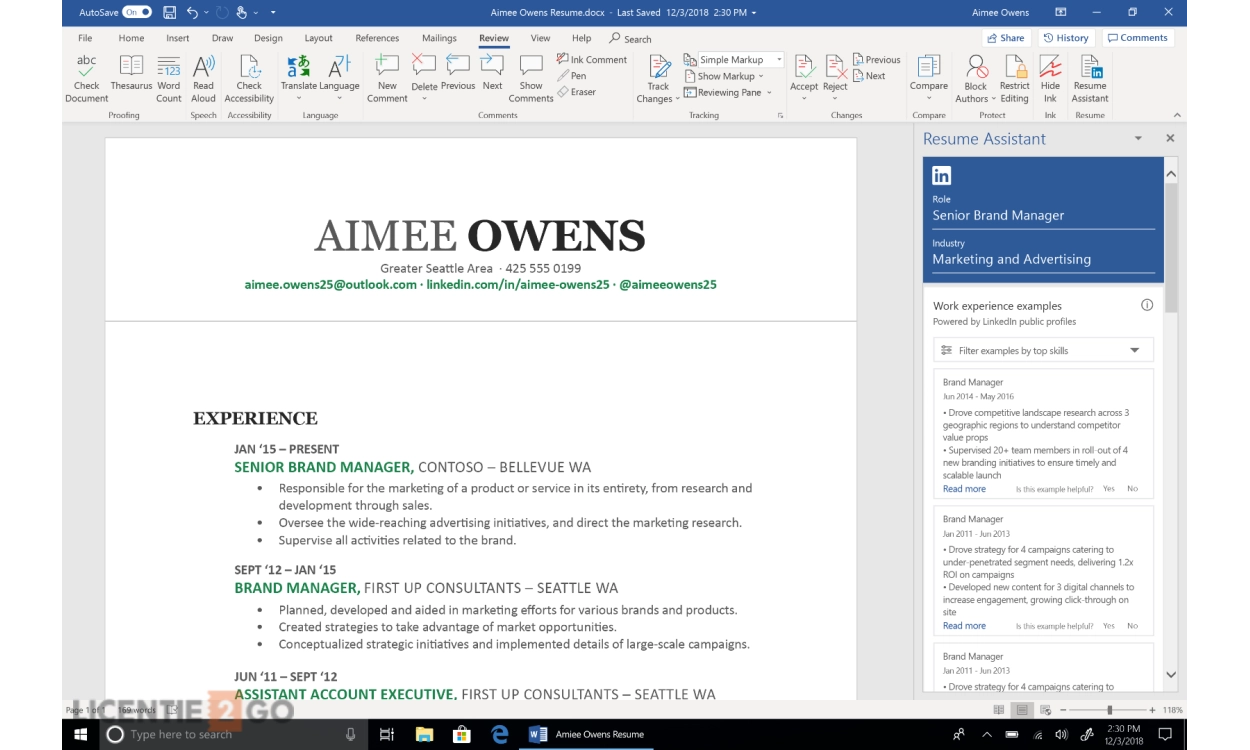
Task: Expand the Show Markup dropdown
Action: 725,76
